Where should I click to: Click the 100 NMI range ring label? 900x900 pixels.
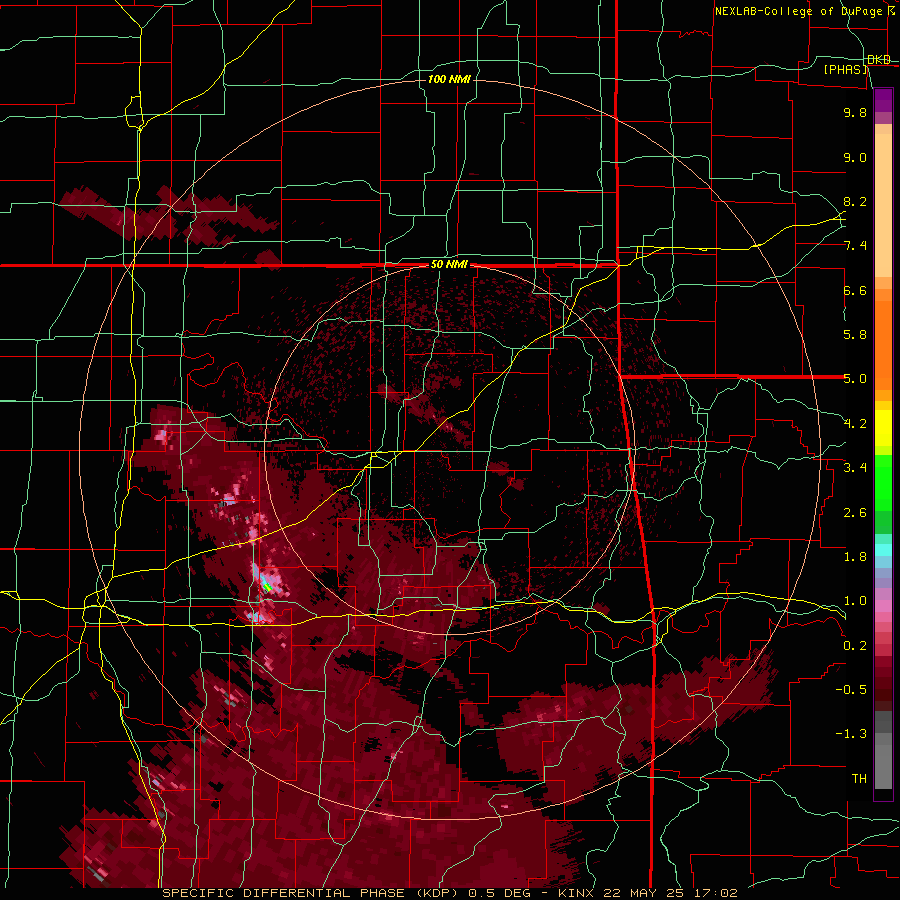click(x=449, y=79)
